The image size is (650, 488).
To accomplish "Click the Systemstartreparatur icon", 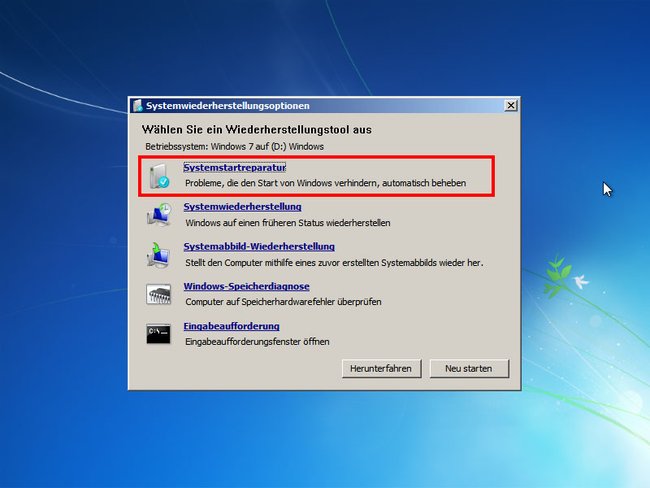I will (159, 176).
